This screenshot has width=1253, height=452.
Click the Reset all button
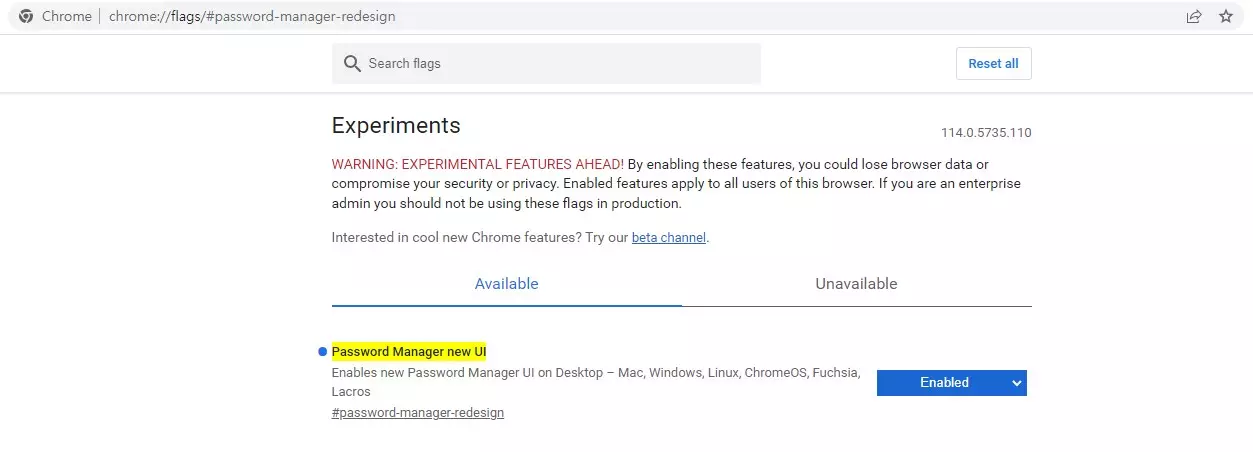click(993, 63)
